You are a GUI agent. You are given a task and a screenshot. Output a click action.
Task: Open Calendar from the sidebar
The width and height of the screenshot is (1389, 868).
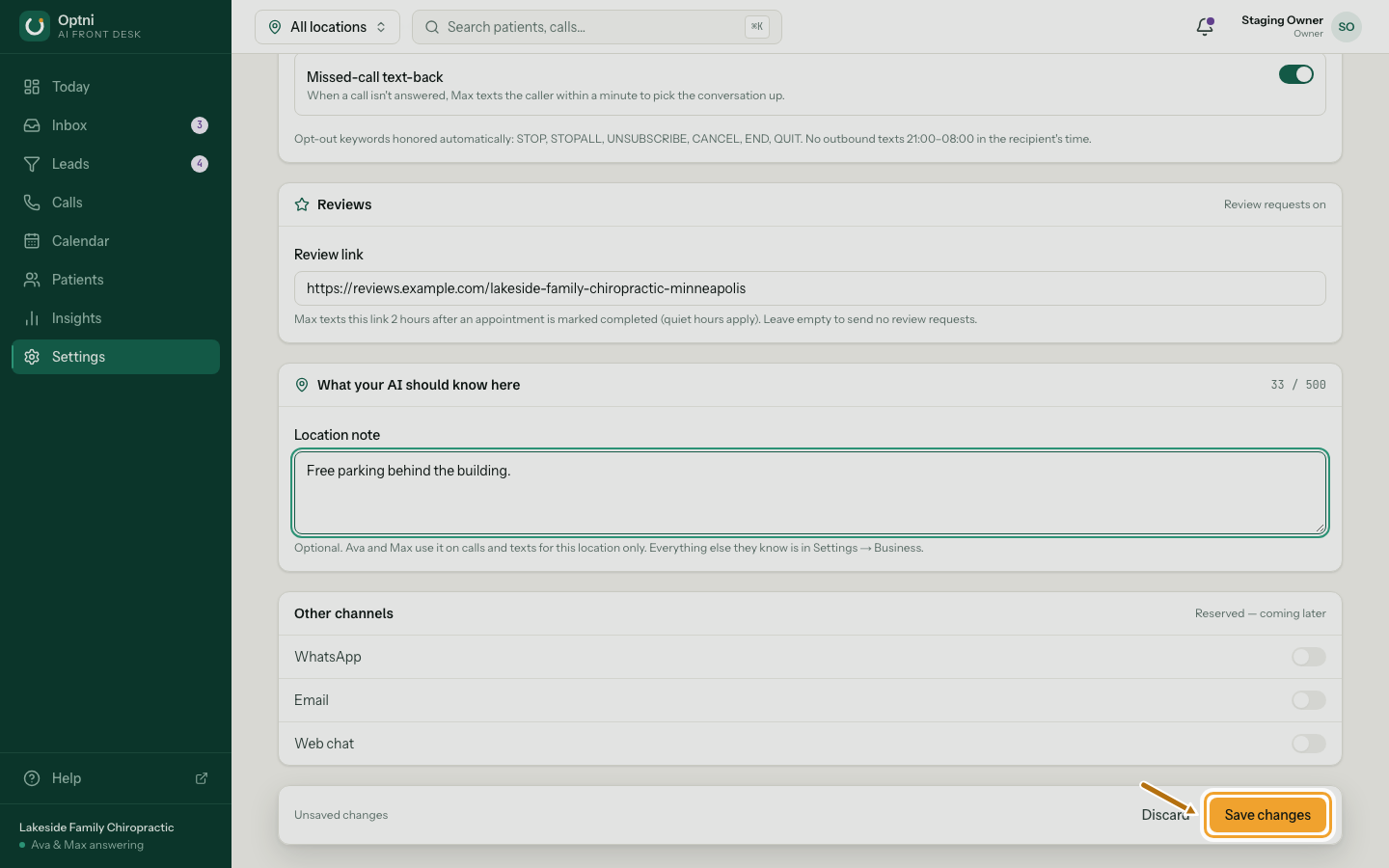tap(116, 241)
